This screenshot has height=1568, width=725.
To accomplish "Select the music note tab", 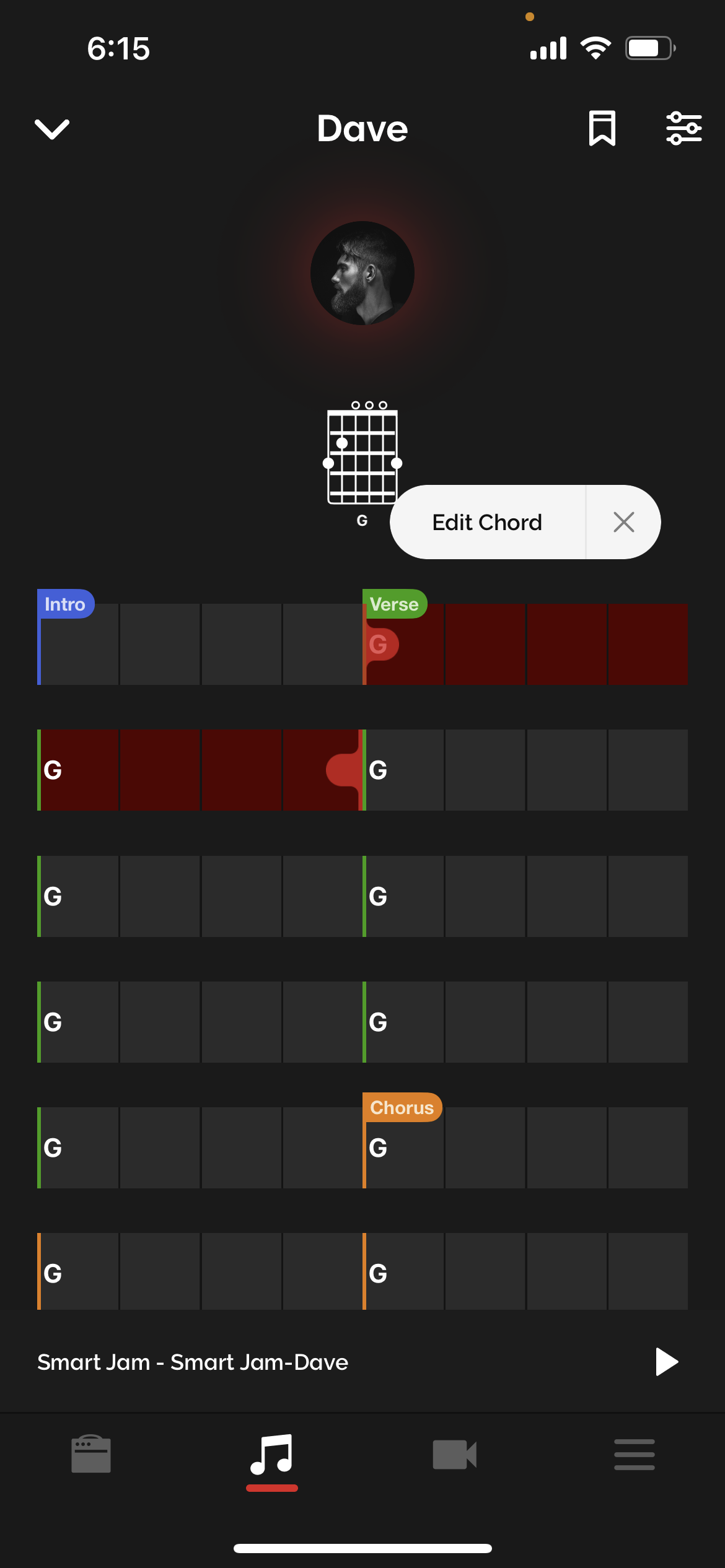I will [272, 1455].
